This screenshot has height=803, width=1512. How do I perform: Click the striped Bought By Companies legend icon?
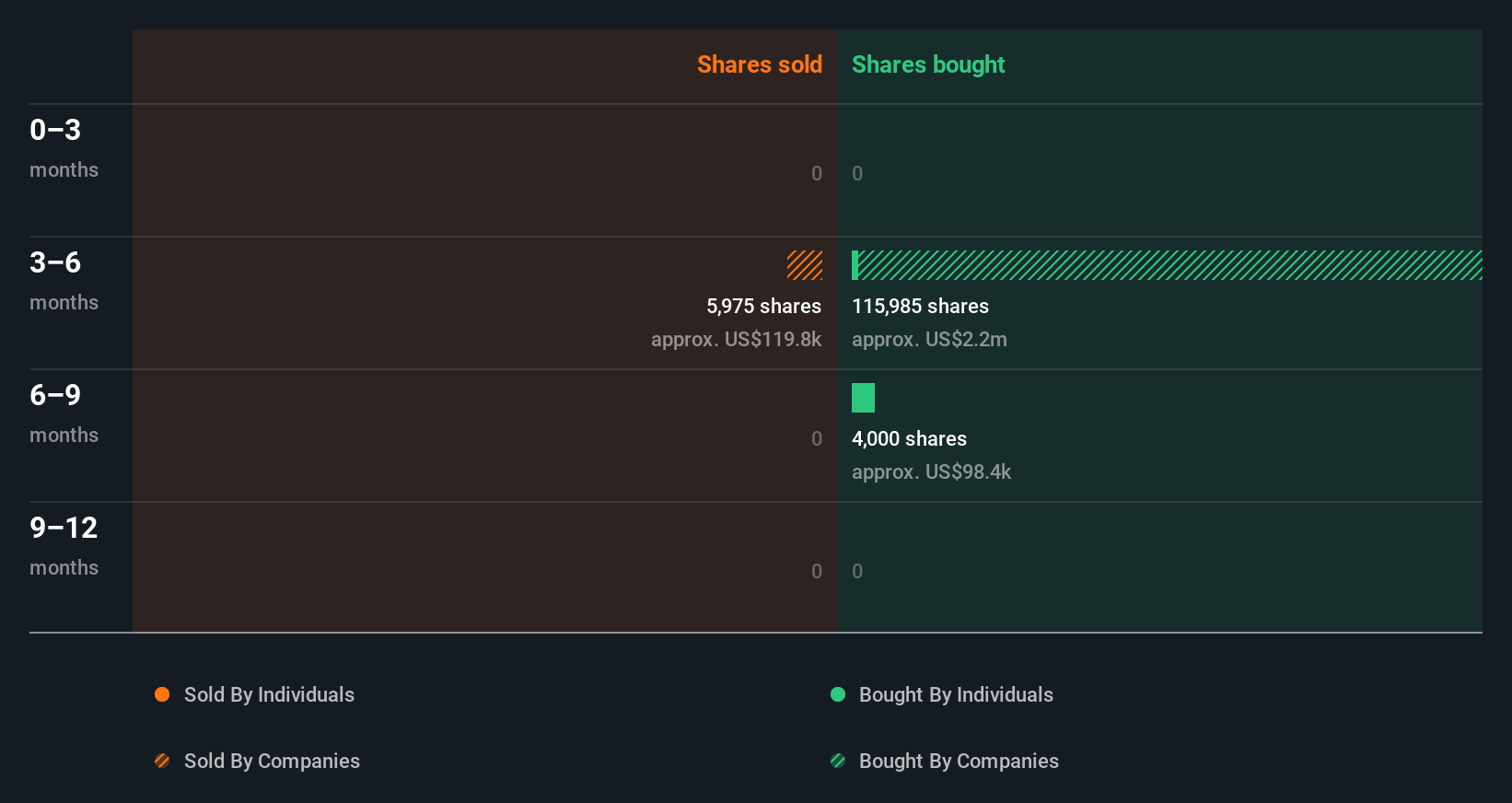838,761
